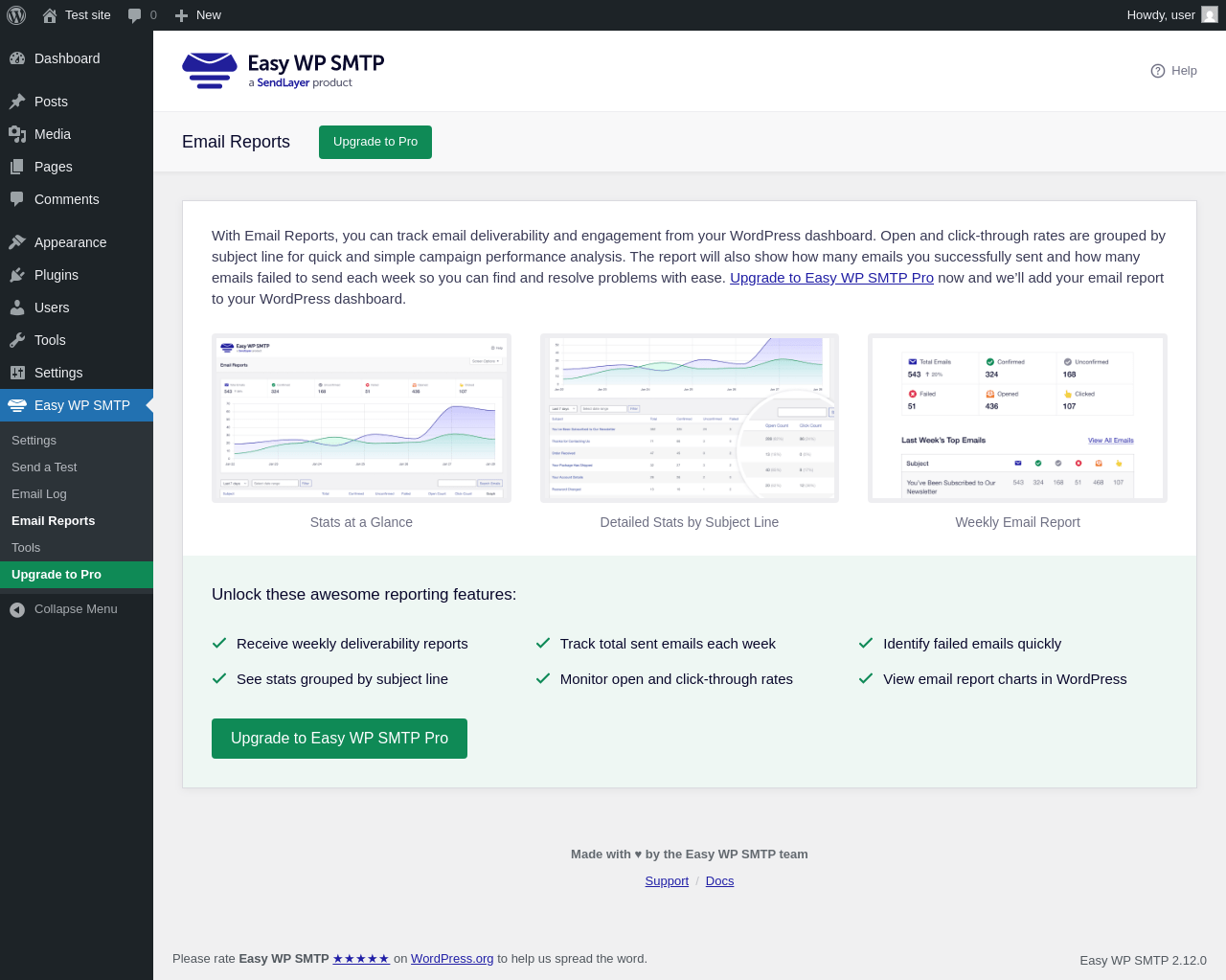
Task: Open the New content dropdown
Action: 198,15
